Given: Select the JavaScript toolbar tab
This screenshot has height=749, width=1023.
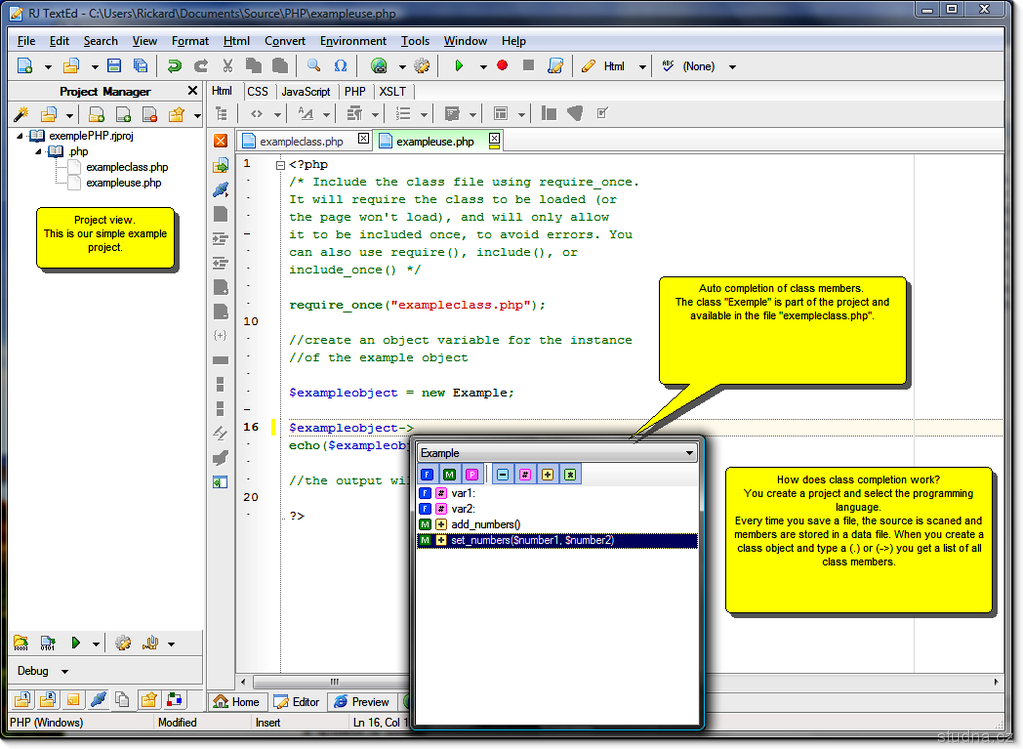Looking at the screenshot, I should coord(305,91).
